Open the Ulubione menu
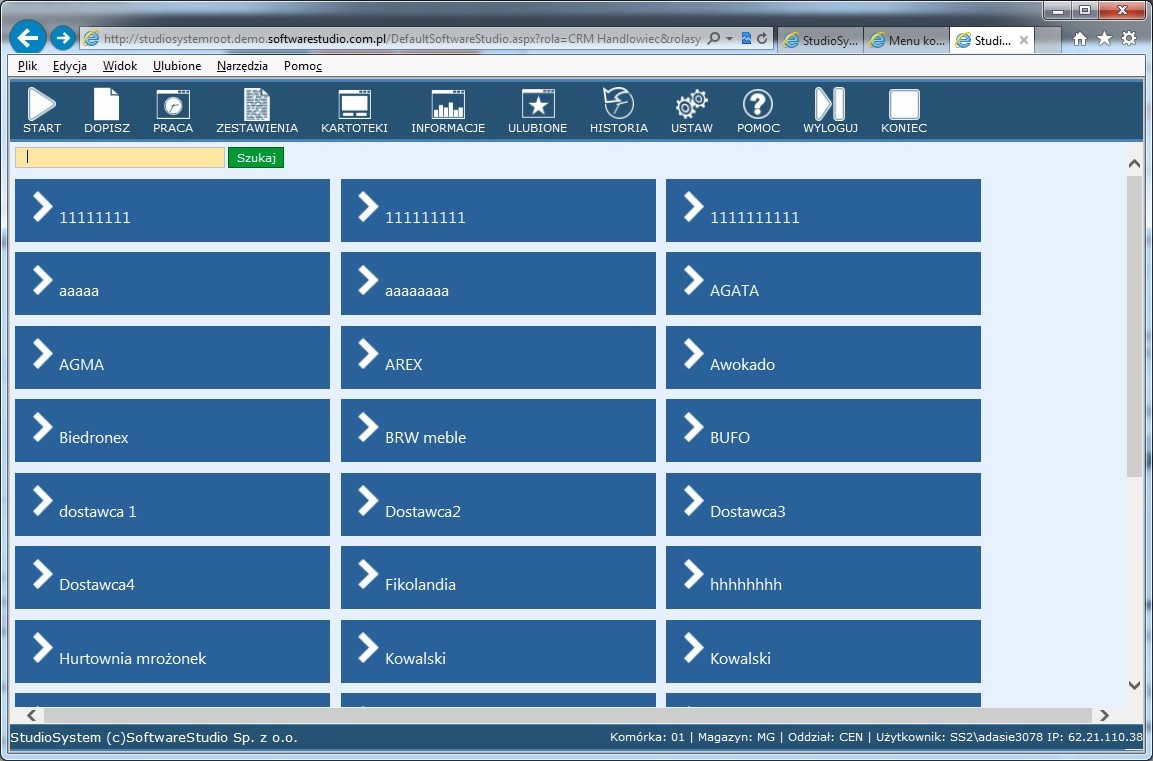 (x=177, y=65)
